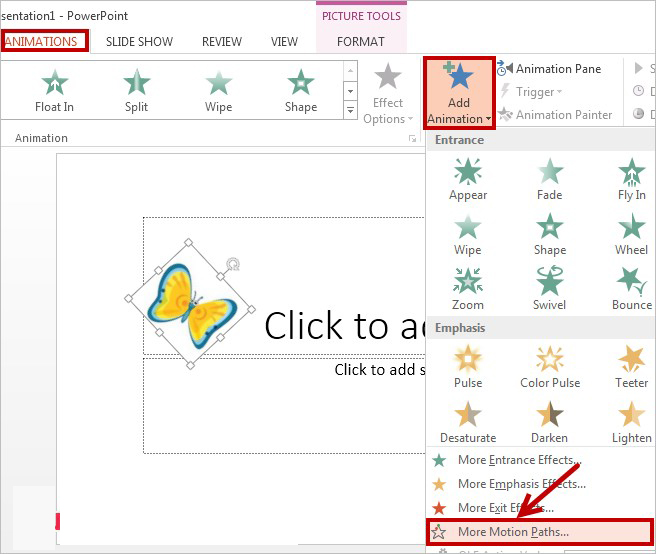
Task: Switch to the SLIDE SHOW tab
Action: click(139, 41)
